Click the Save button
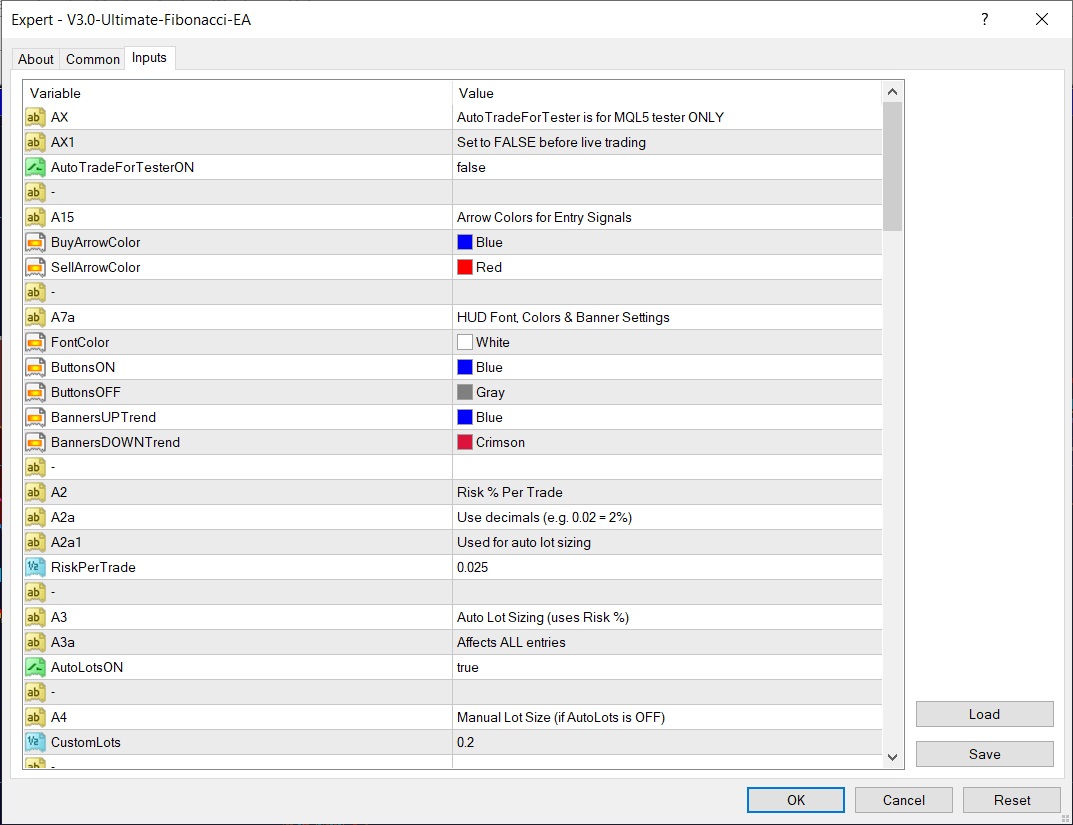Image resolution: width=1073 pixels, height=825 pixels. [x=984, y=754]
